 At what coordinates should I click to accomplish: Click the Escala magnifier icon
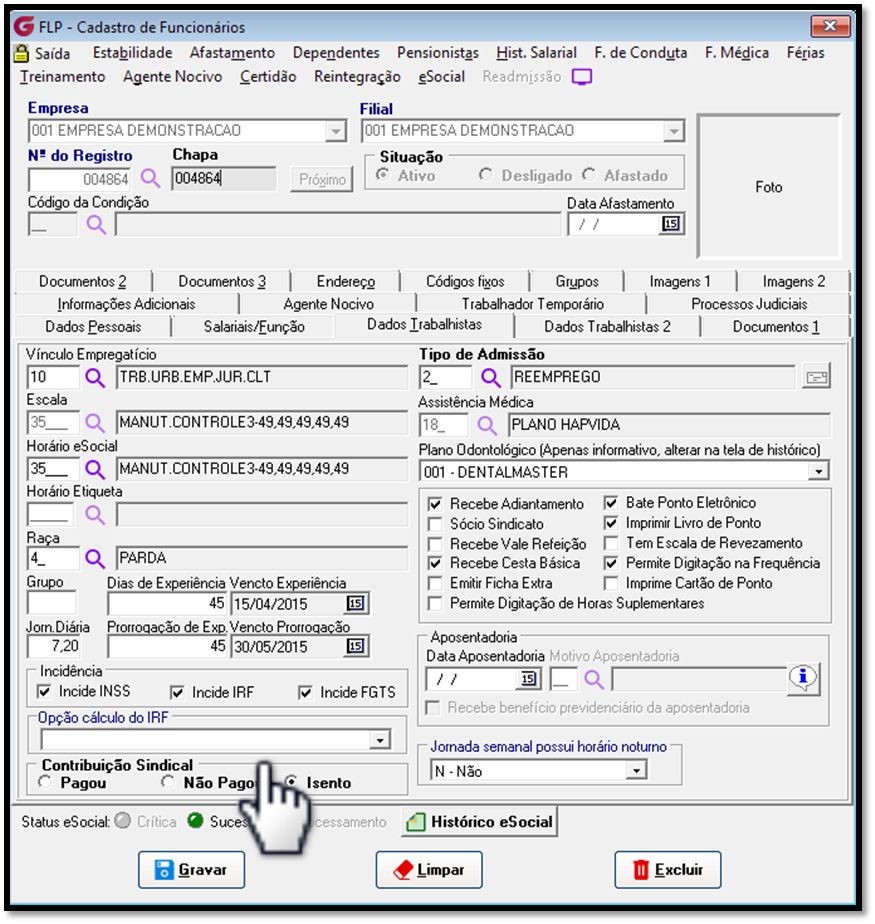pos(95,423)
